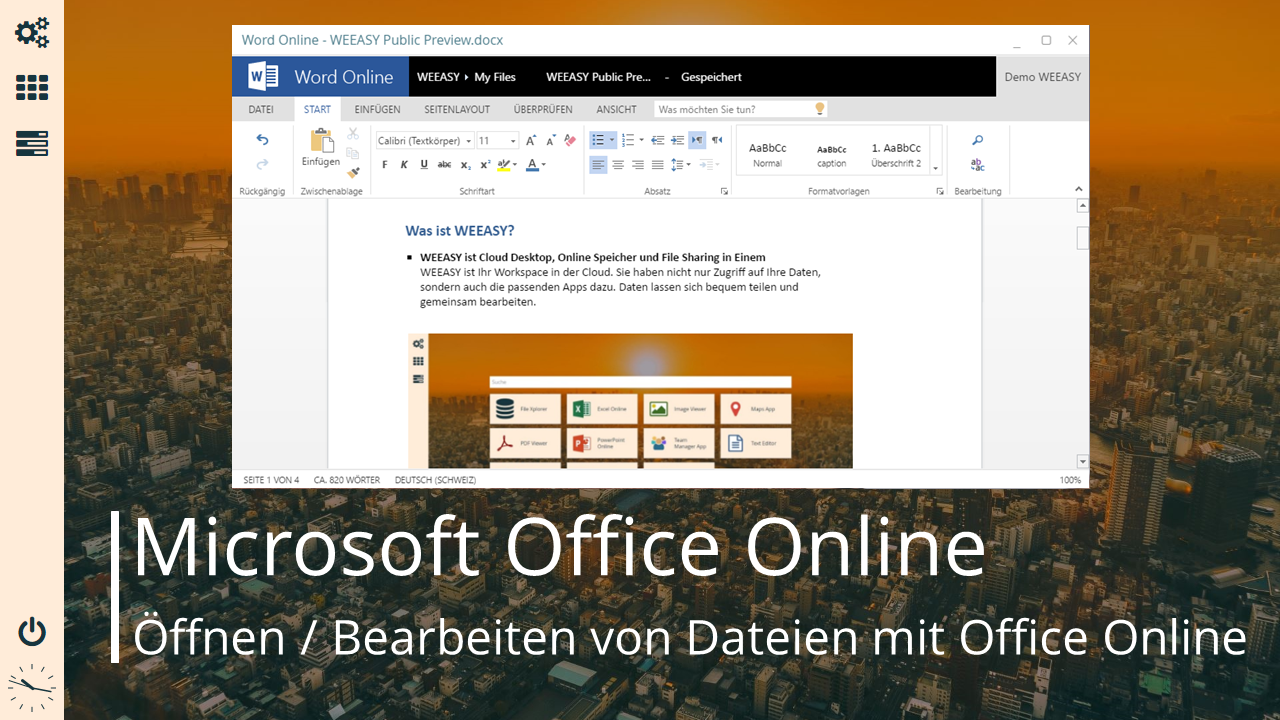1280x720 pixels.
Task: Open the Formatvorlagen dialog launcher
Action: pos(940,191)
